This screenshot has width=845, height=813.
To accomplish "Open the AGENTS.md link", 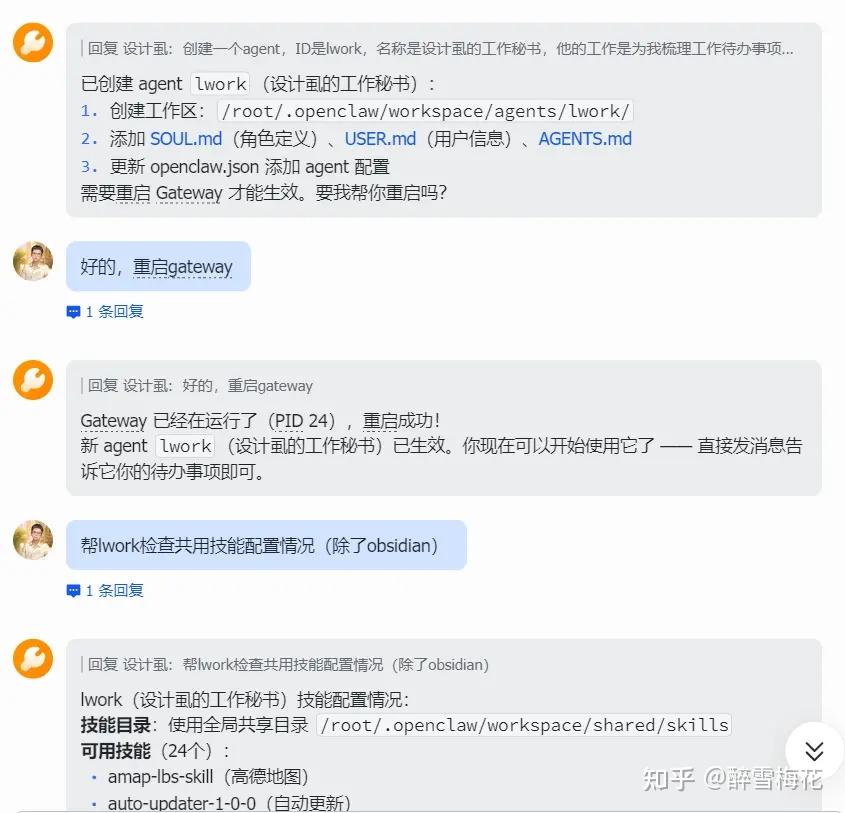I will [x=585, y=139].
